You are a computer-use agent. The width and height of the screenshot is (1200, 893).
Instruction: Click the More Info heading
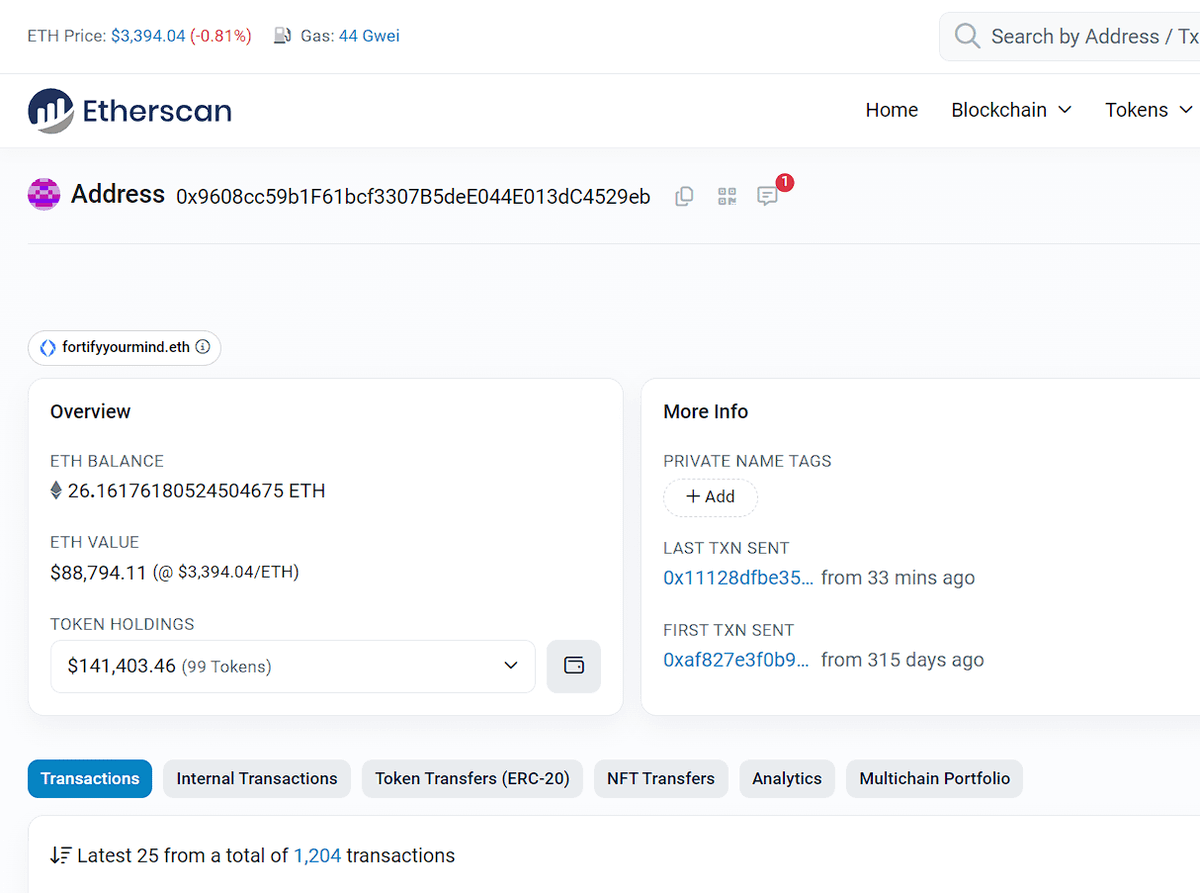[x=706, y=412]
